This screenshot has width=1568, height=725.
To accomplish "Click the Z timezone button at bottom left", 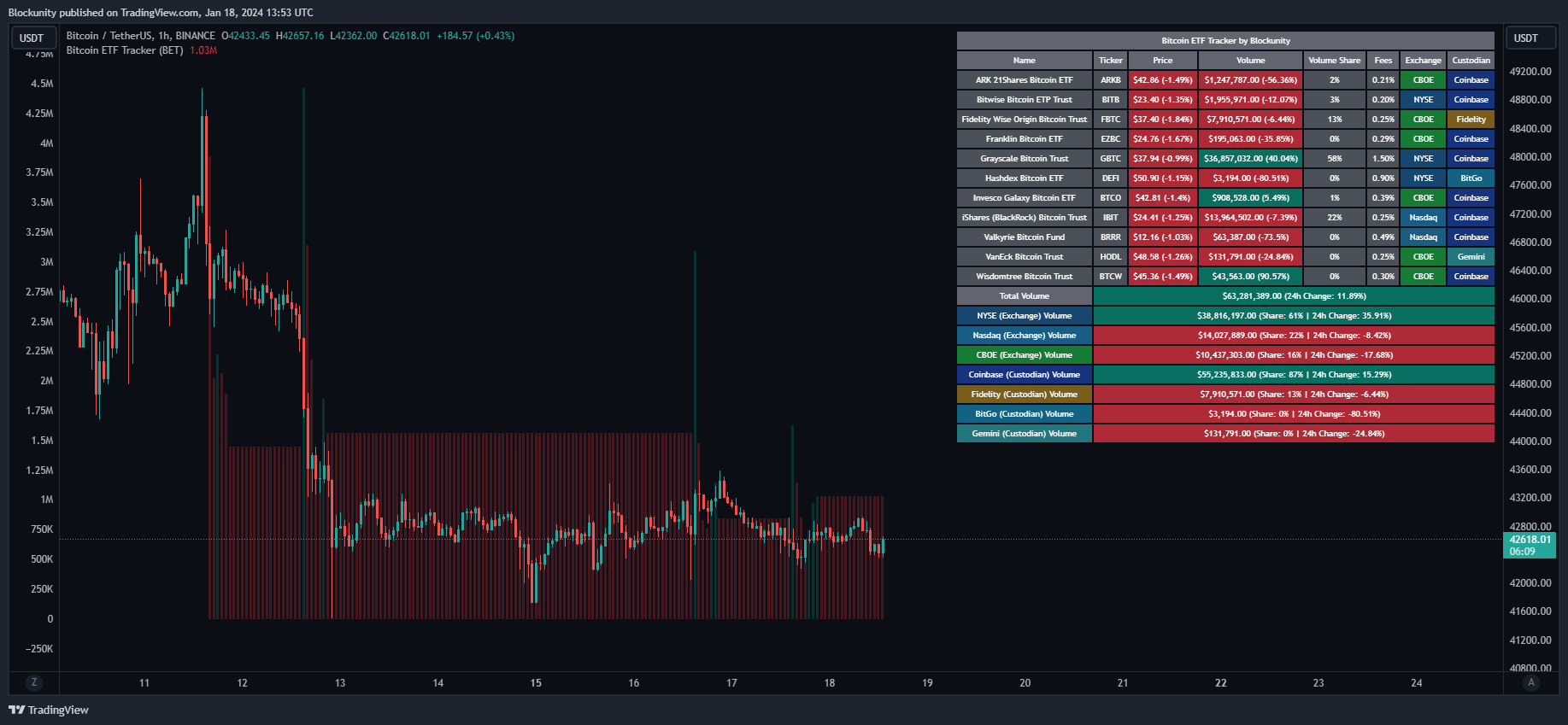I will point(34,682).
